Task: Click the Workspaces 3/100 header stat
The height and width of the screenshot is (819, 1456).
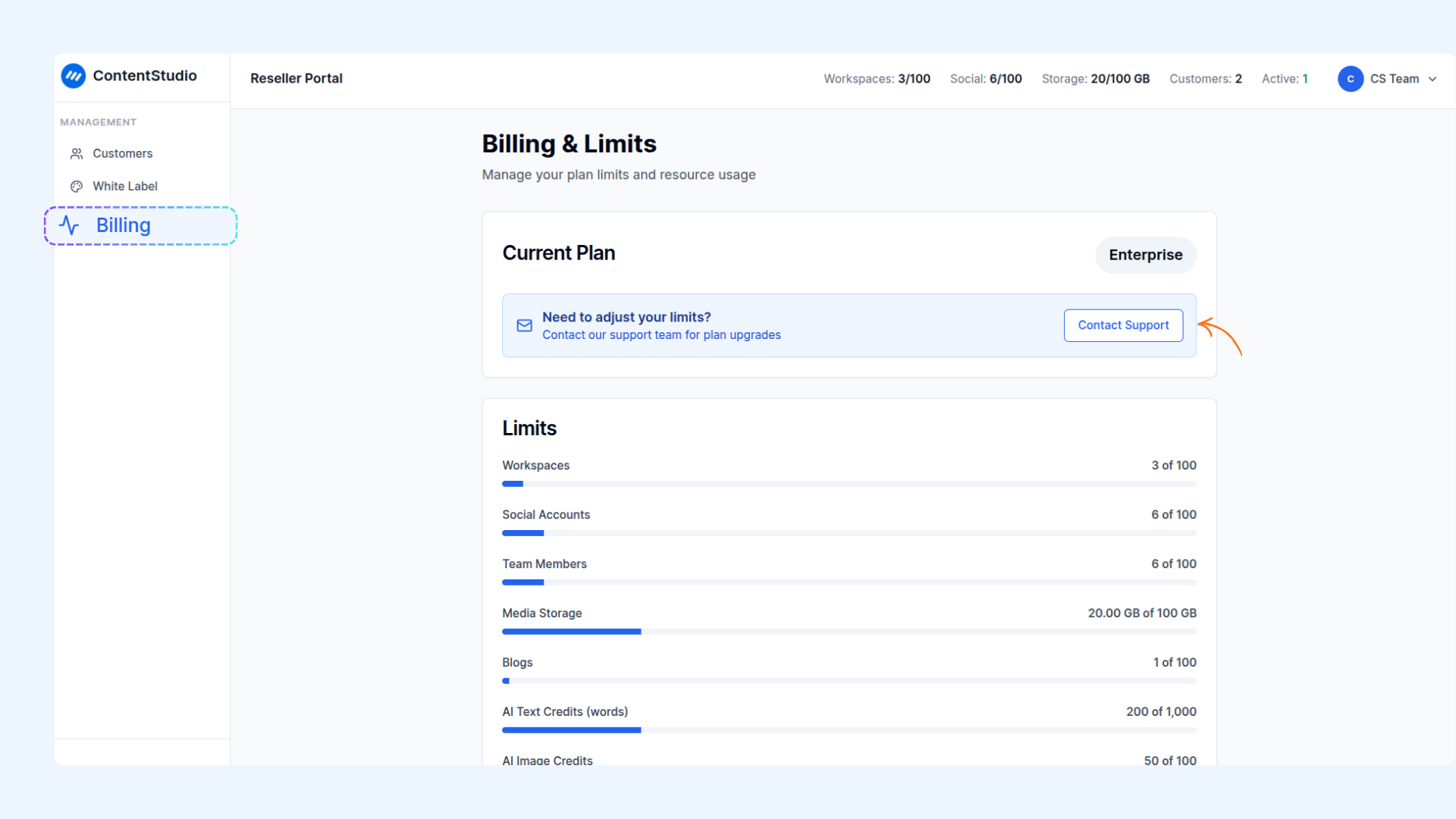Action: tap(877, 79)
